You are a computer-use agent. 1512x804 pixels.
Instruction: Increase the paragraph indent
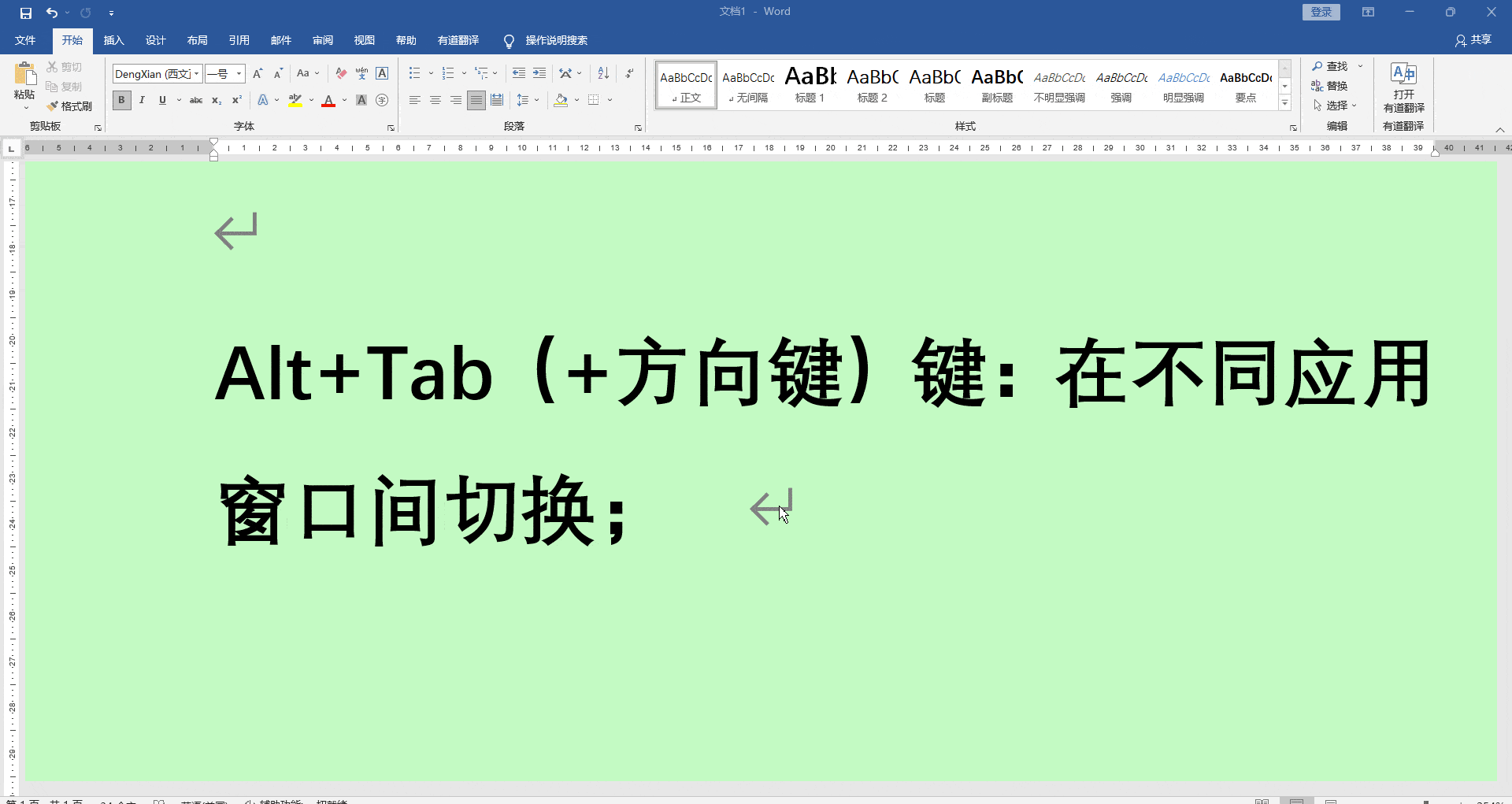[x=539, y=74]
